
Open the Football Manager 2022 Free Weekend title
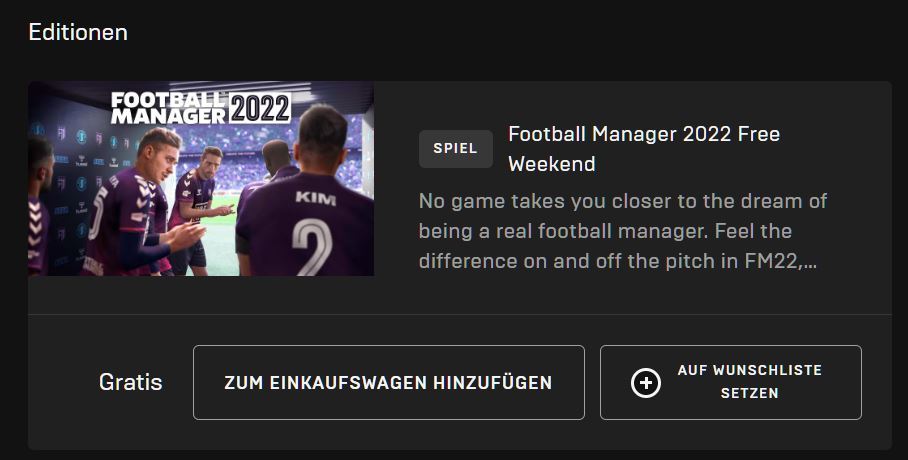click(x=644, y=149)
